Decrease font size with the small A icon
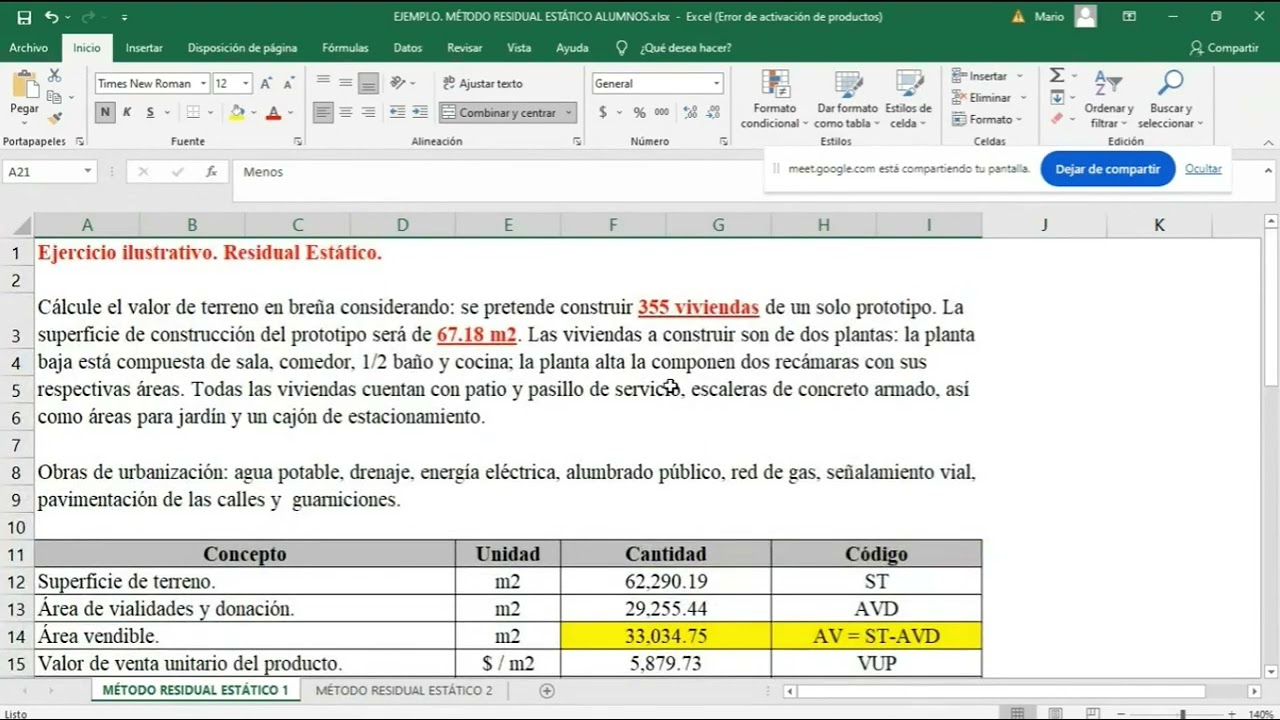 pyautogui.click(x=289, y=84)
